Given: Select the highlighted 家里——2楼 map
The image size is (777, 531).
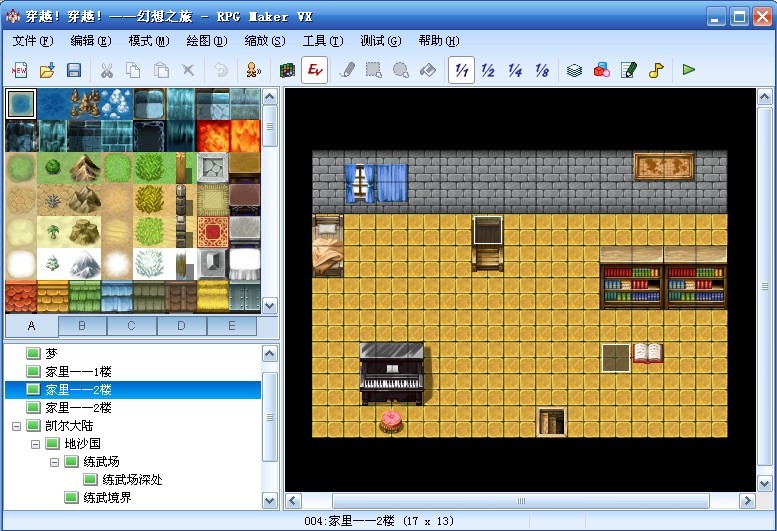Looking at the screenshot, I should tap(133, 390).
